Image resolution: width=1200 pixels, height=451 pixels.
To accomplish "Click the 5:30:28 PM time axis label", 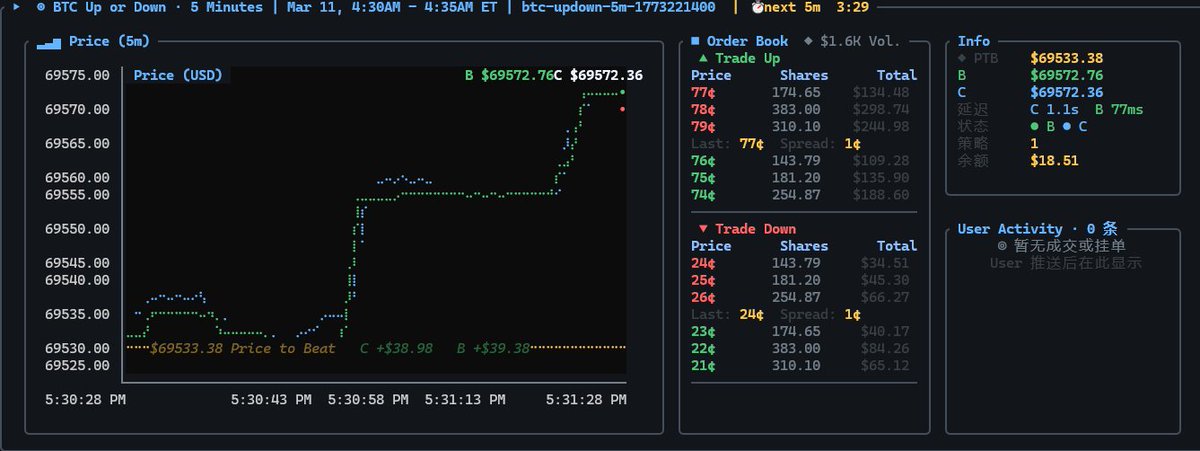I will pyautogui.click(x=86, y=399).
